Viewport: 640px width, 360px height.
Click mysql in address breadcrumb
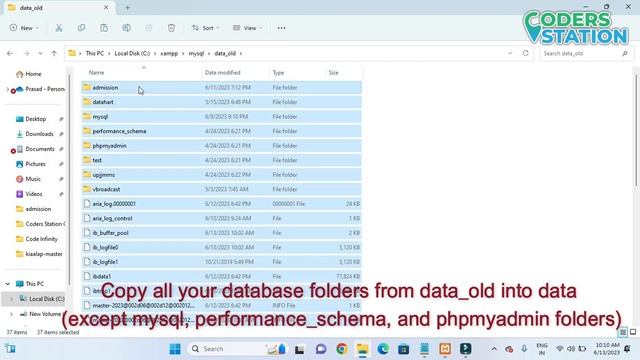196,53
